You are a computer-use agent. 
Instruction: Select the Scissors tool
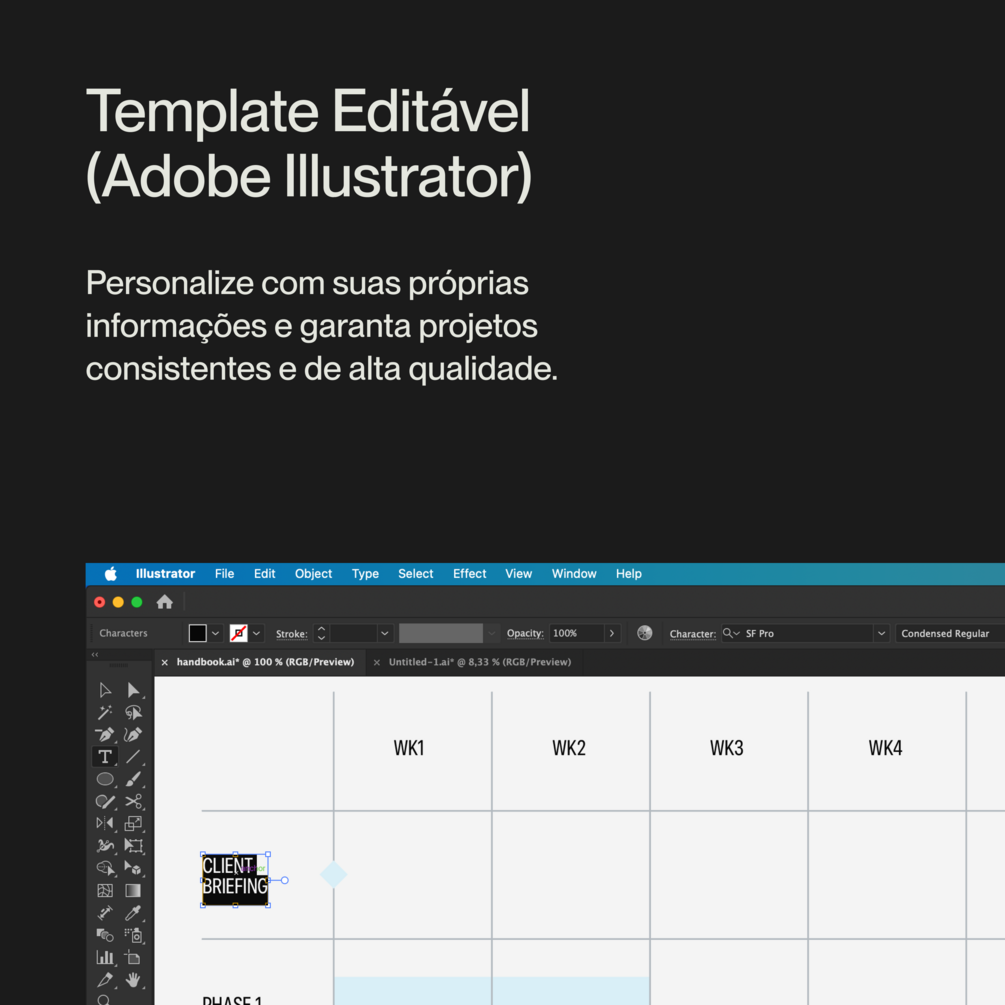coord(133,802)
